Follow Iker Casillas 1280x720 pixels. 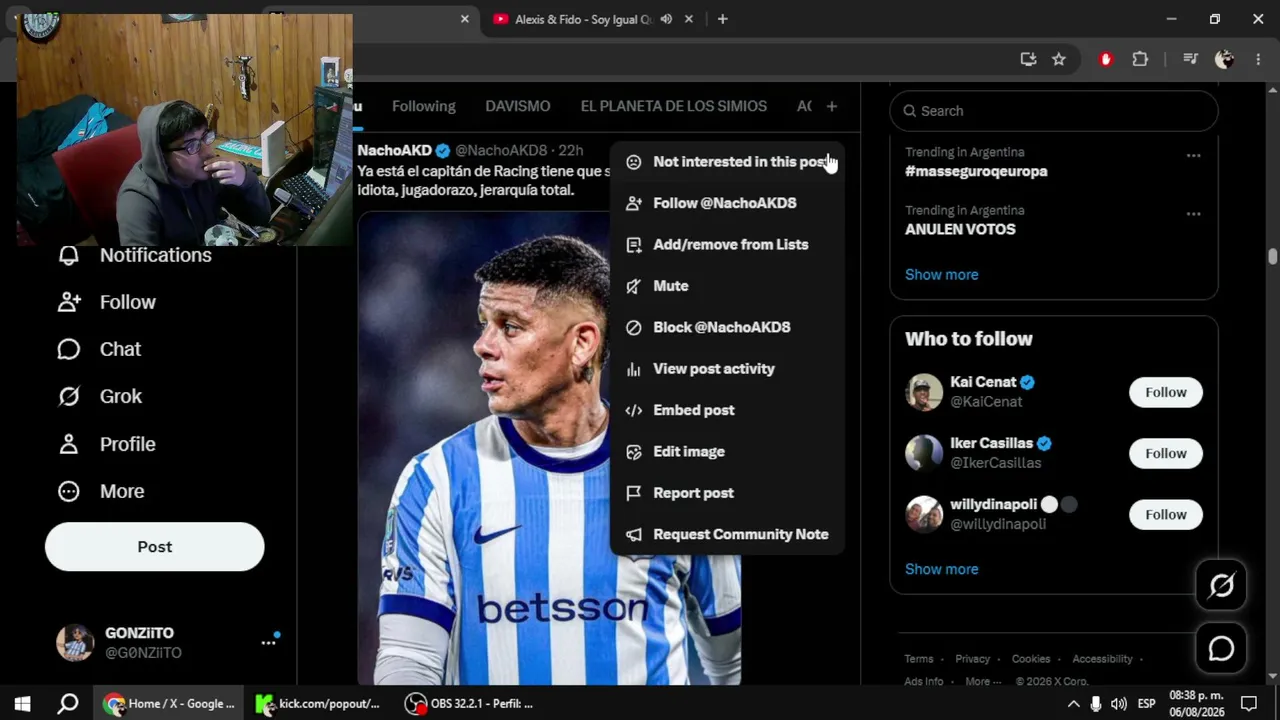(x=1166, y=454)
